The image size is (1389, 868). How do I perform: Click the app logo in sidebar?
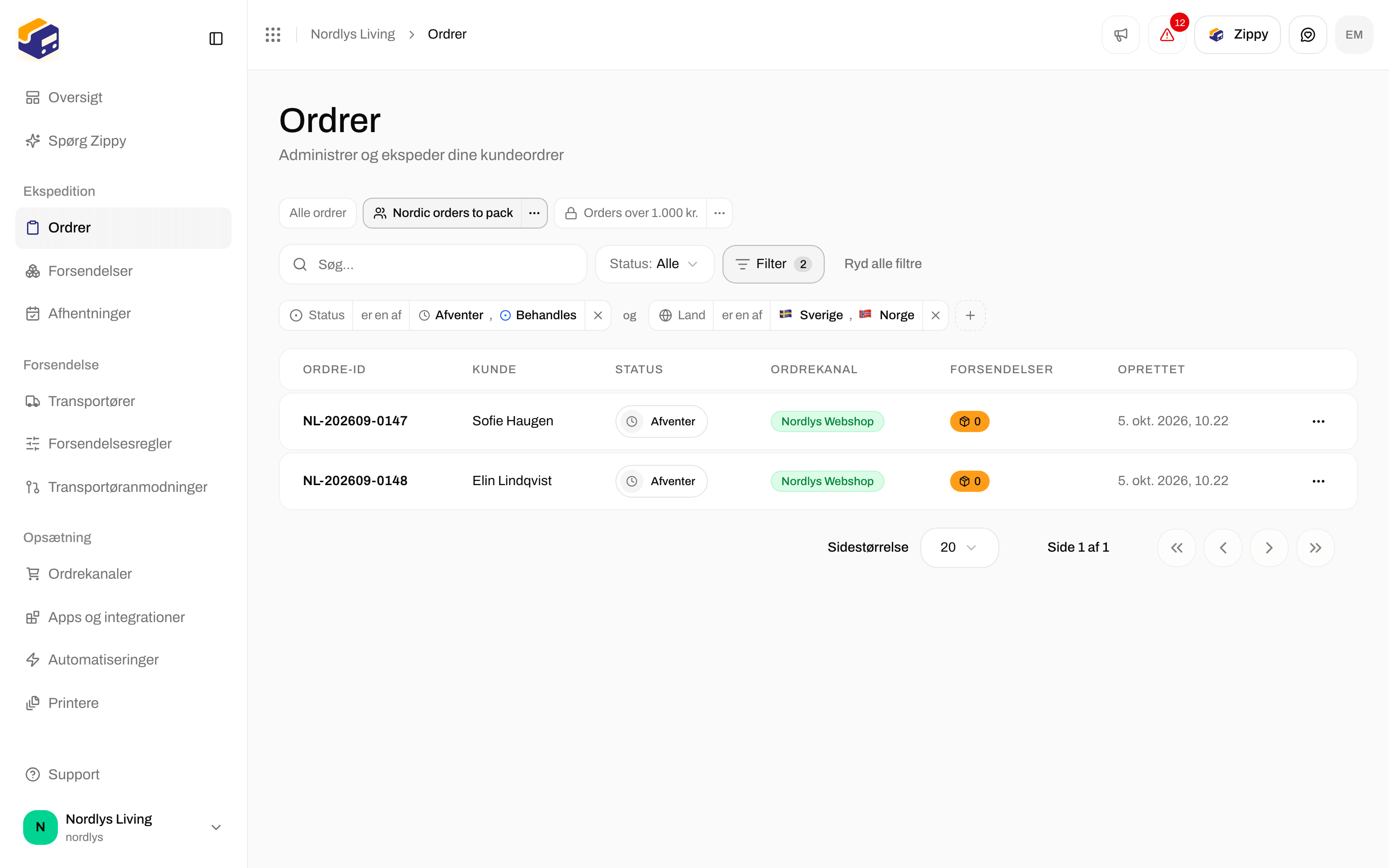[x=39, y=39]
